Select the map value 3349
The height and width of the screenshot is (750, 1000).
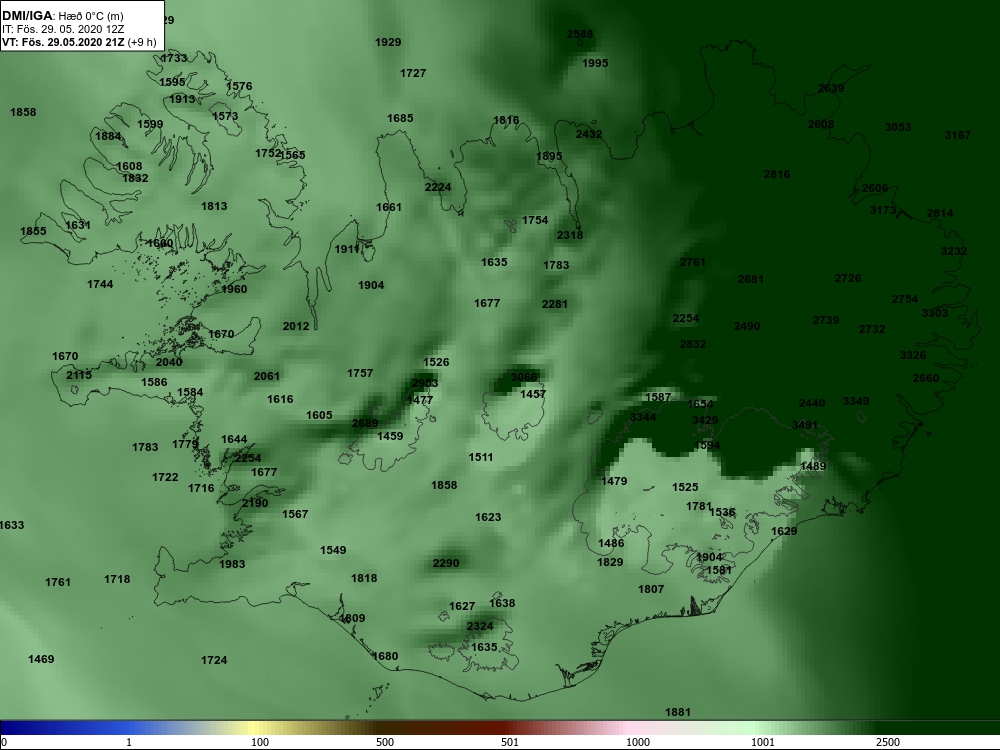point(856,401)
